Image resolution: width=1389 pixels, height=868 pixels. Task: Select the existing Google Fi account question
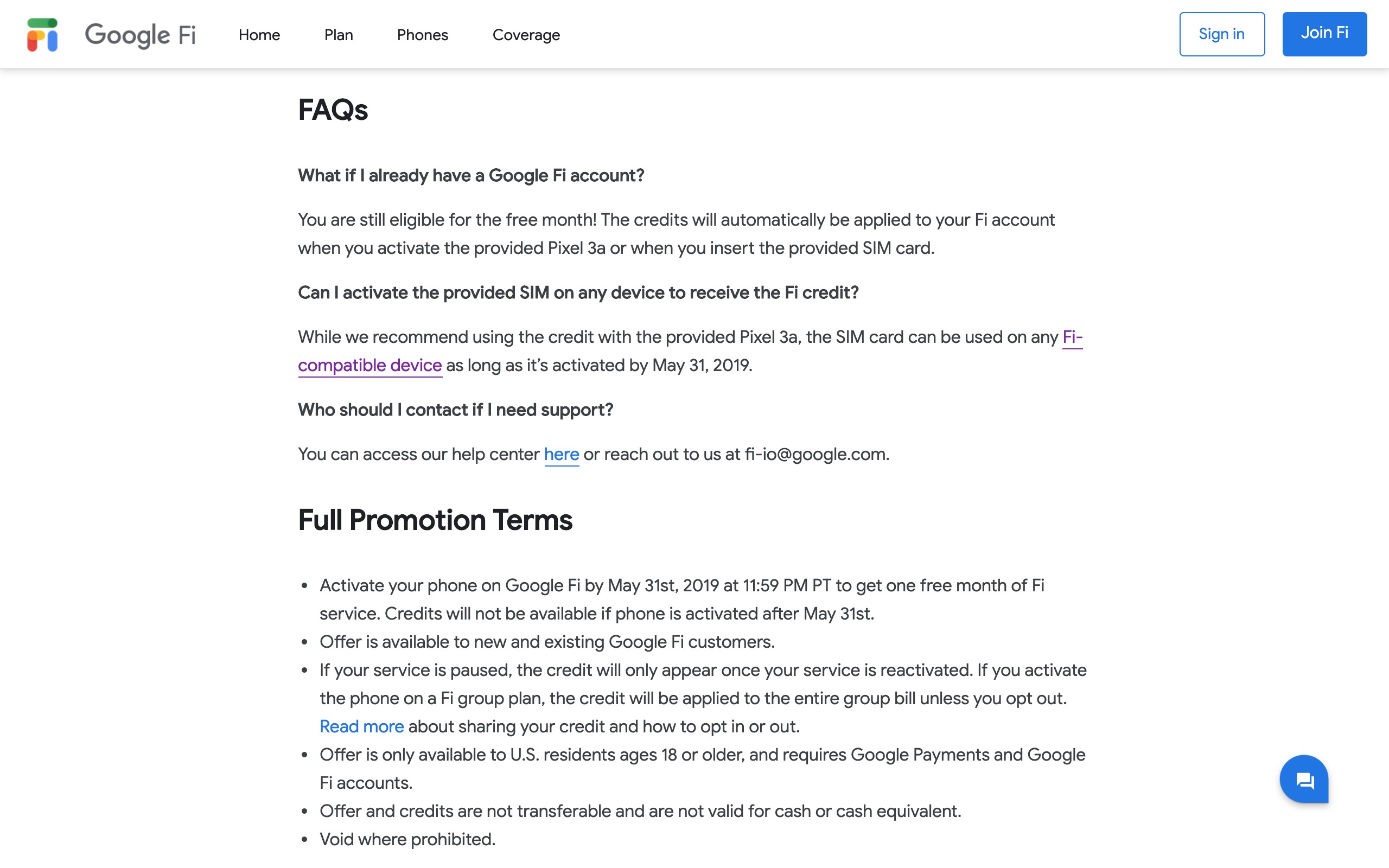click(x=470, y=175)
